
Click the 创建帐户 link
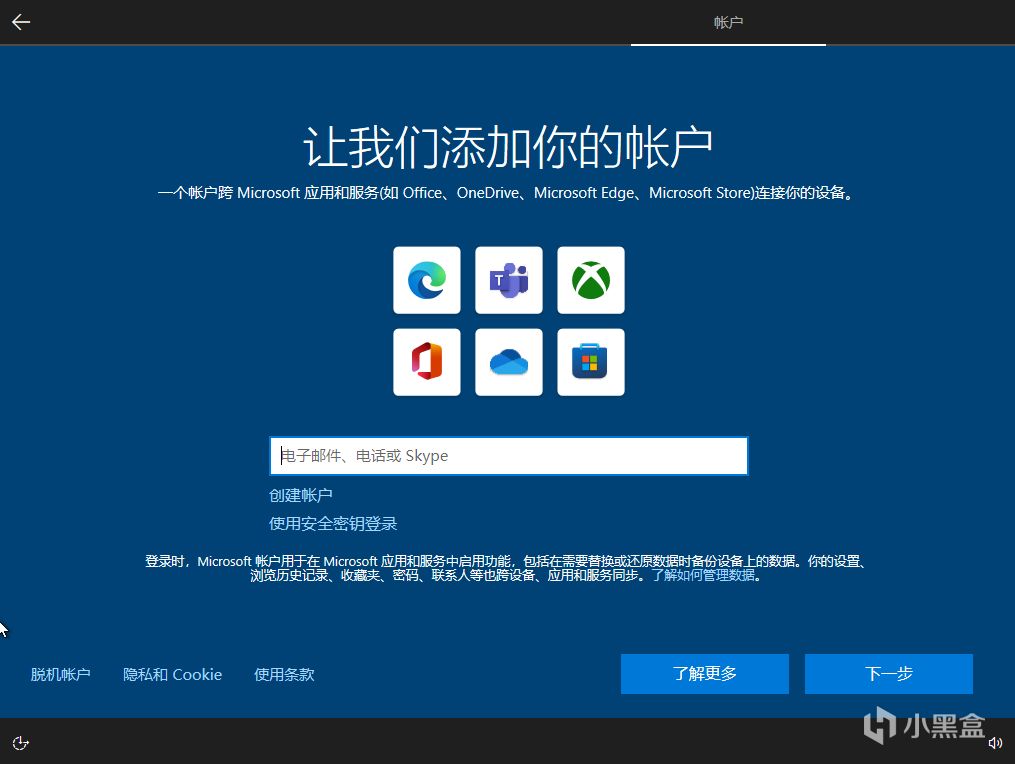pos(301,495)
